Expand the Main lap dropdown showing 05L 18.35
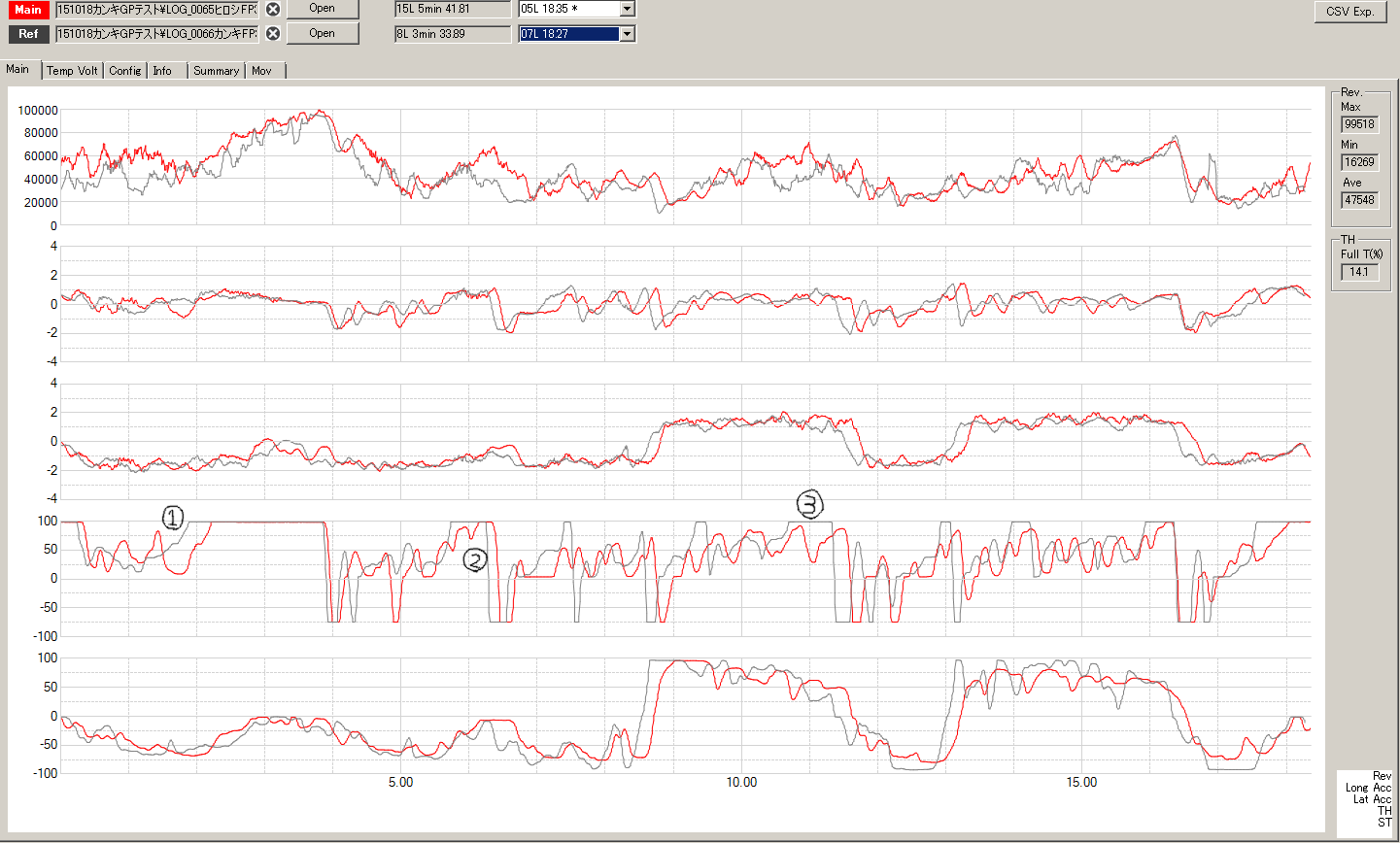This screenshot has height=843, width=1400. (x=627, y=9)
